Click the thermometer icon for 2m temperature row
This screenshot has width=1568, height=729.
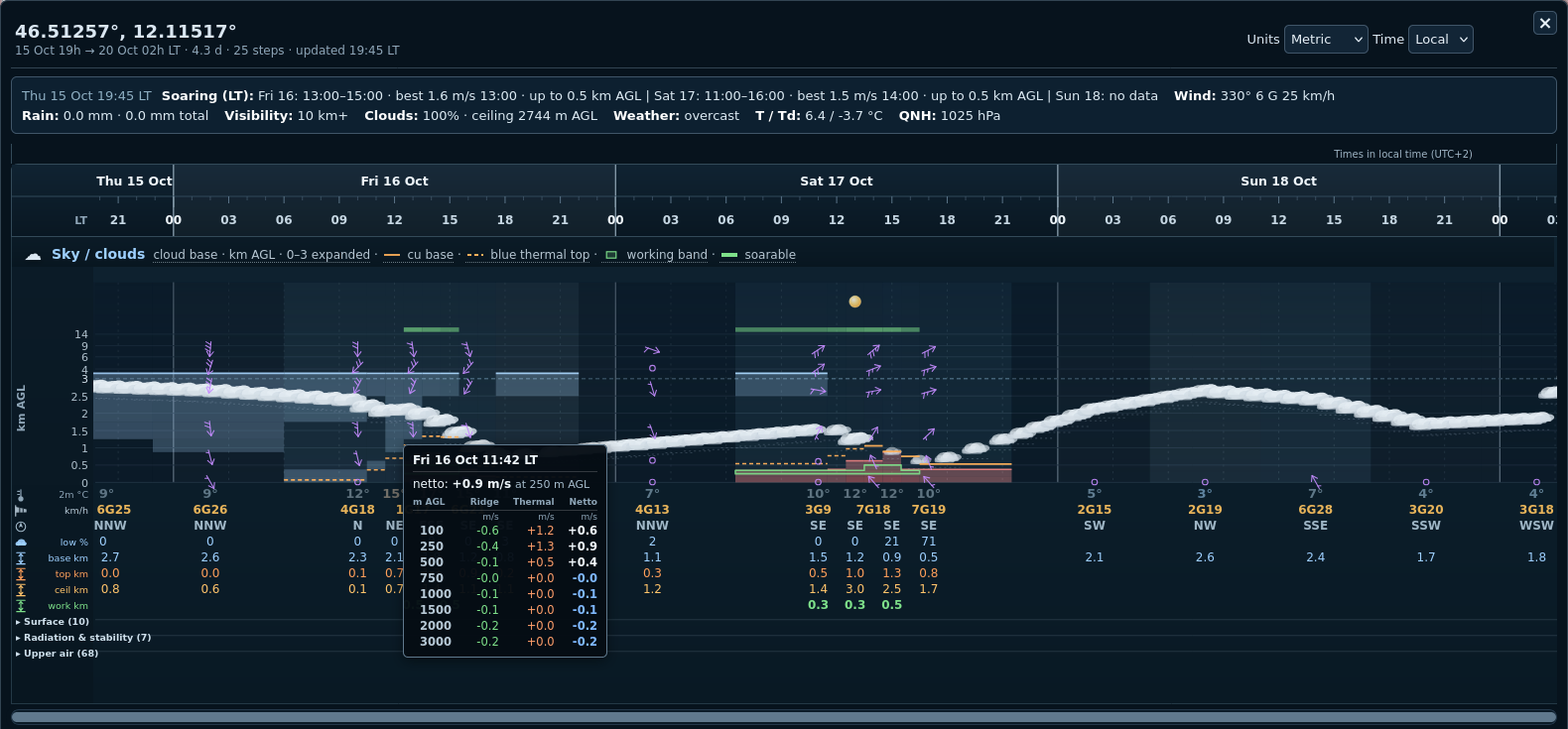click(21, 494)
